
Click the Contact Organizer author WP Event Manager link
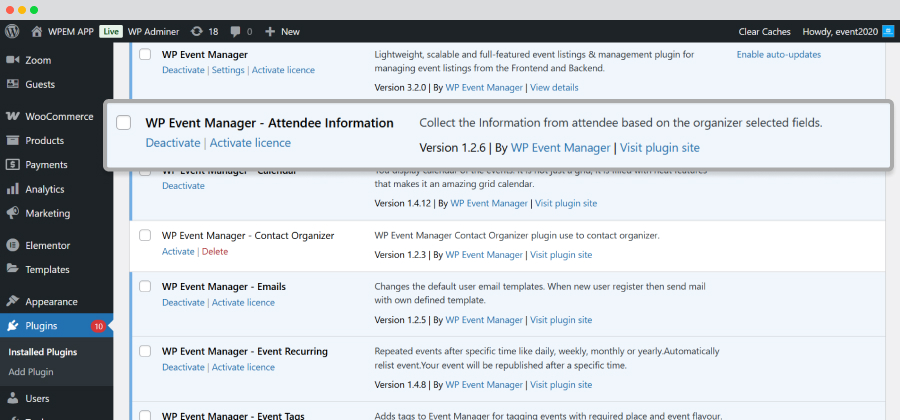coord(484,254)
